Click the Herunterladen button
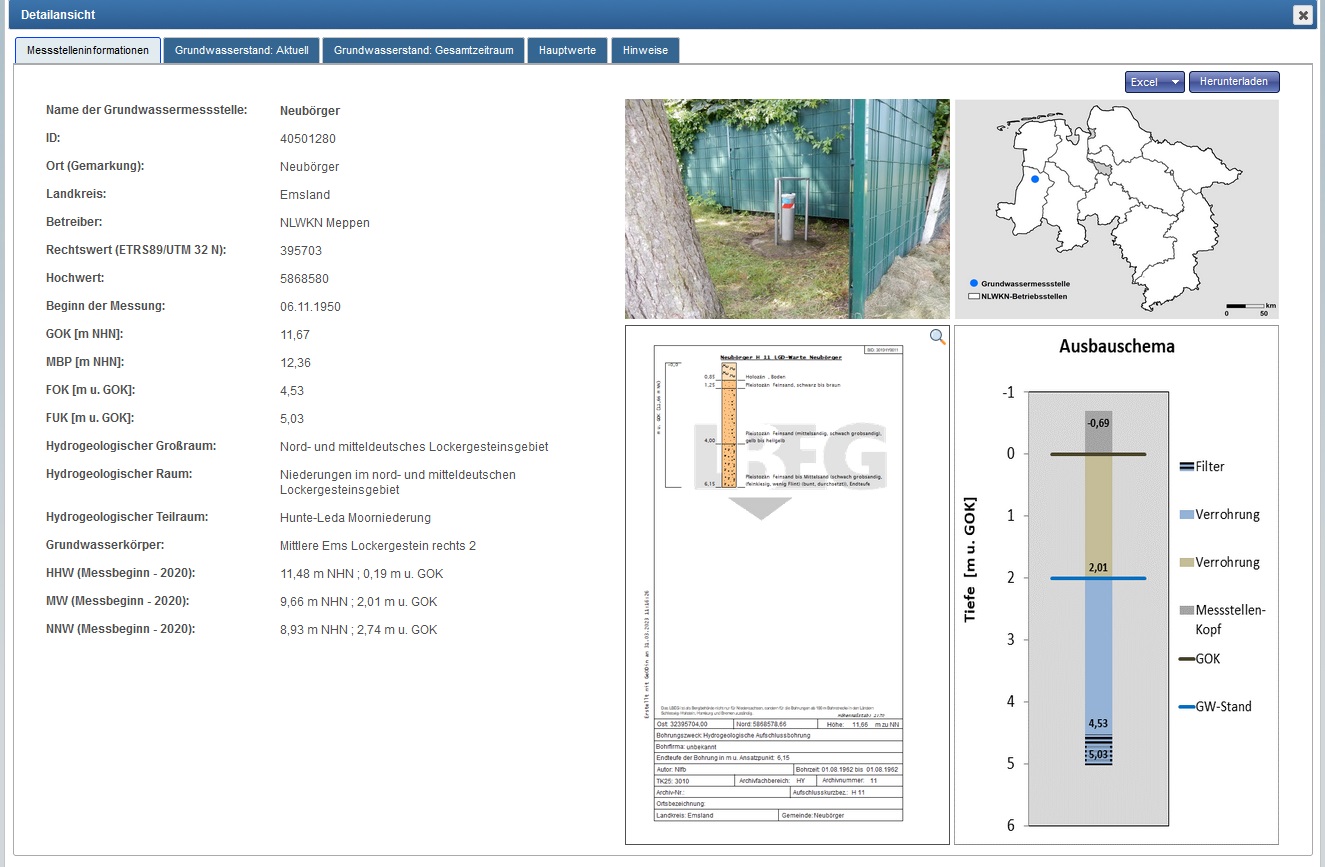Viewport: 1325px width, 867px height. pos(1234,82)
